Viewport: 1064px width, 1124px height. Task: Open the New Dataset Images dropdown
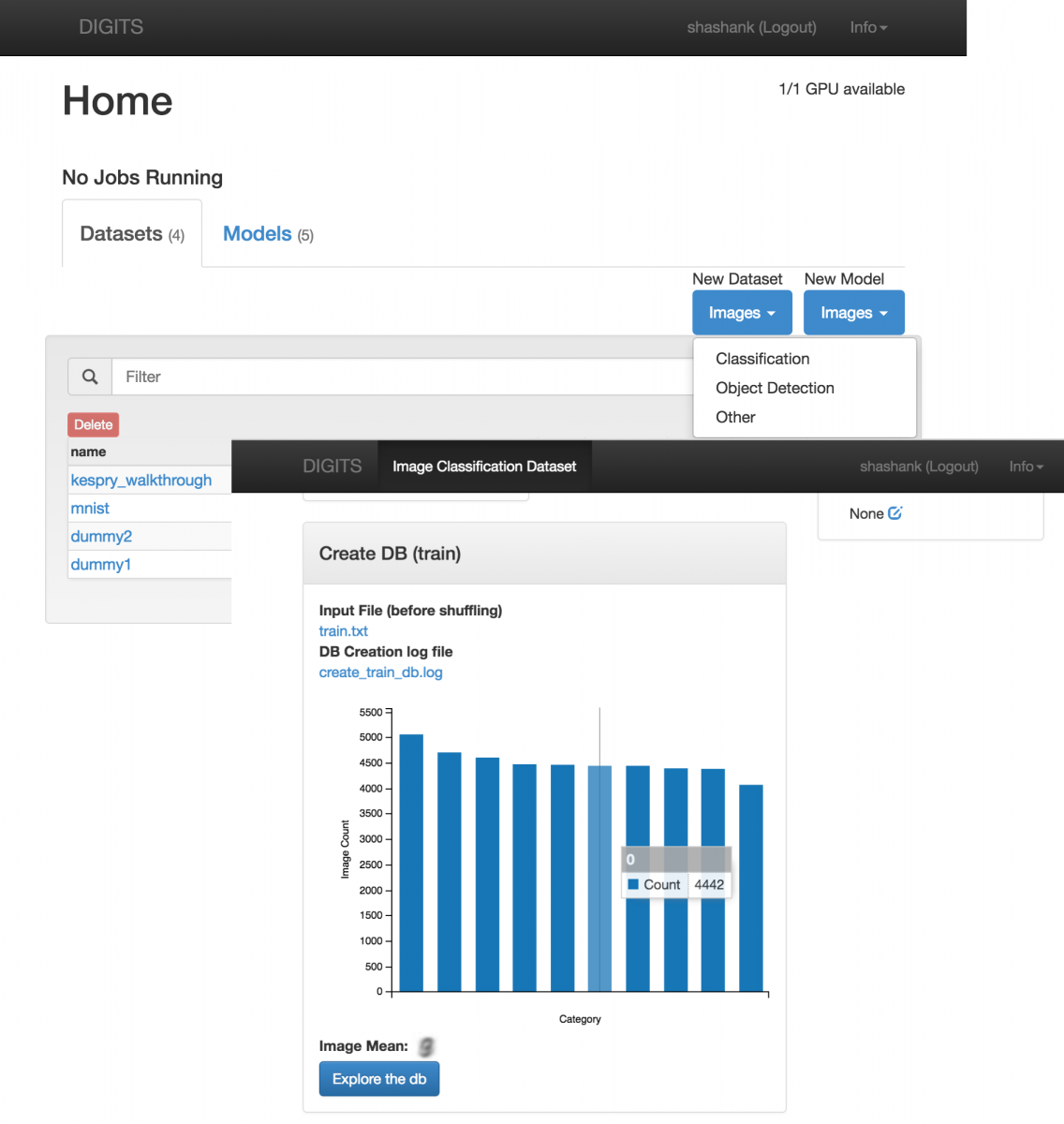741,313
